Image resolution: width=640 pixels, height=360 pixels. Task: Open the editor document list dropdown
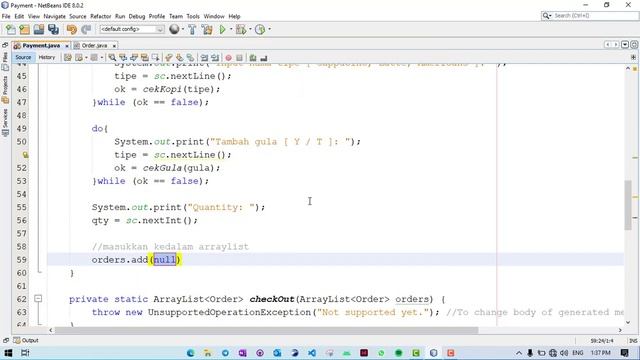[625, 44]
